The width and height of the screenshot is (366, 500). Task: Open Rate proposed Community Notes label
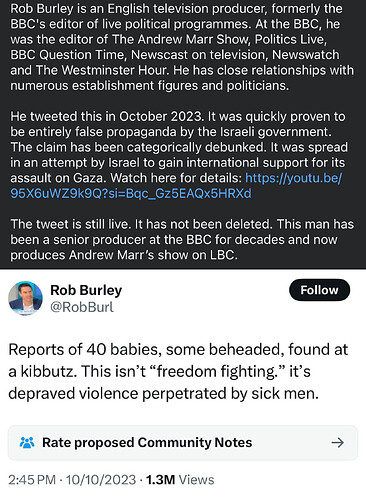(147, 443)
